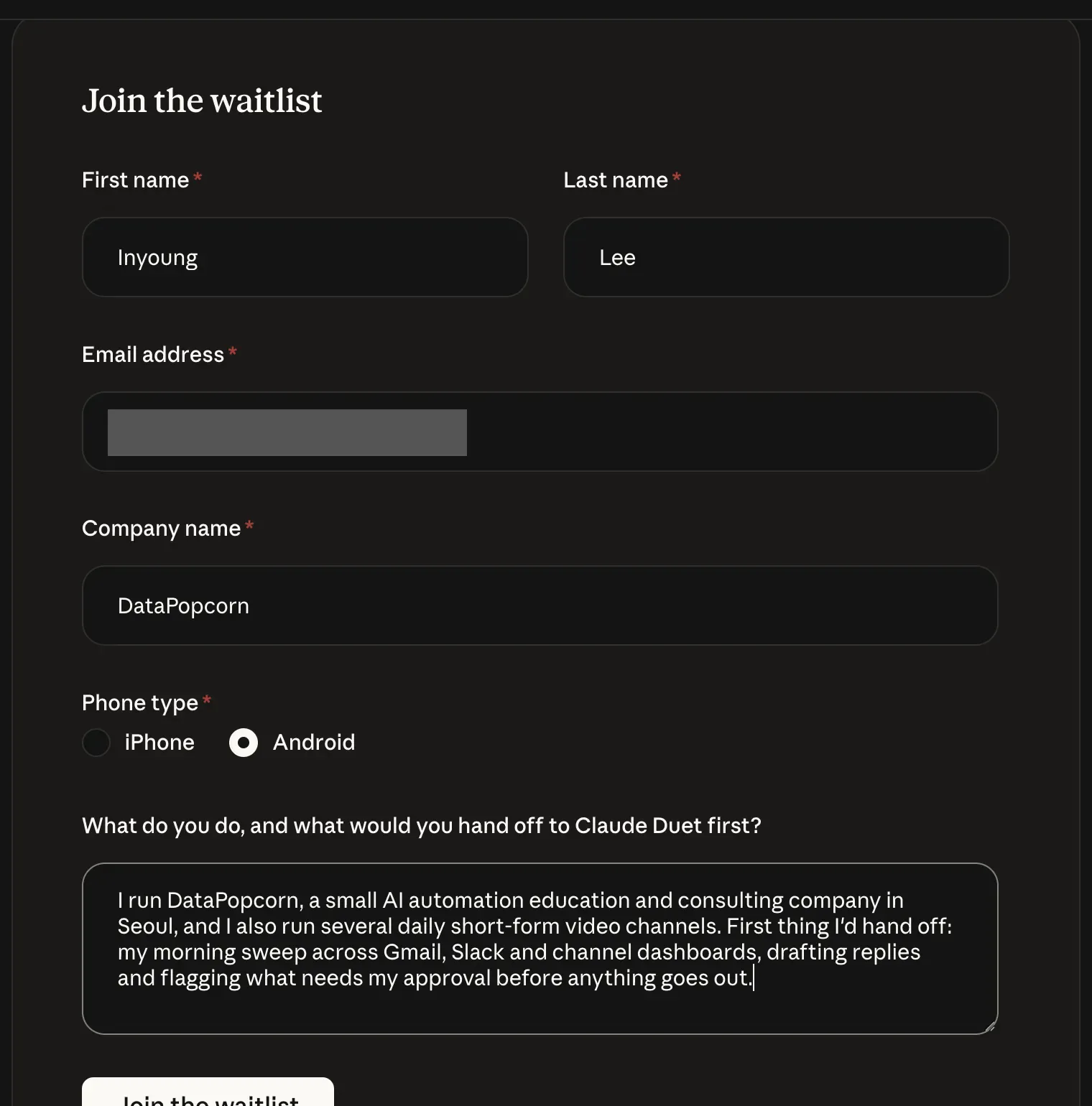
Task: Click inside the Email address input box
Action: (x=540, y=432)
